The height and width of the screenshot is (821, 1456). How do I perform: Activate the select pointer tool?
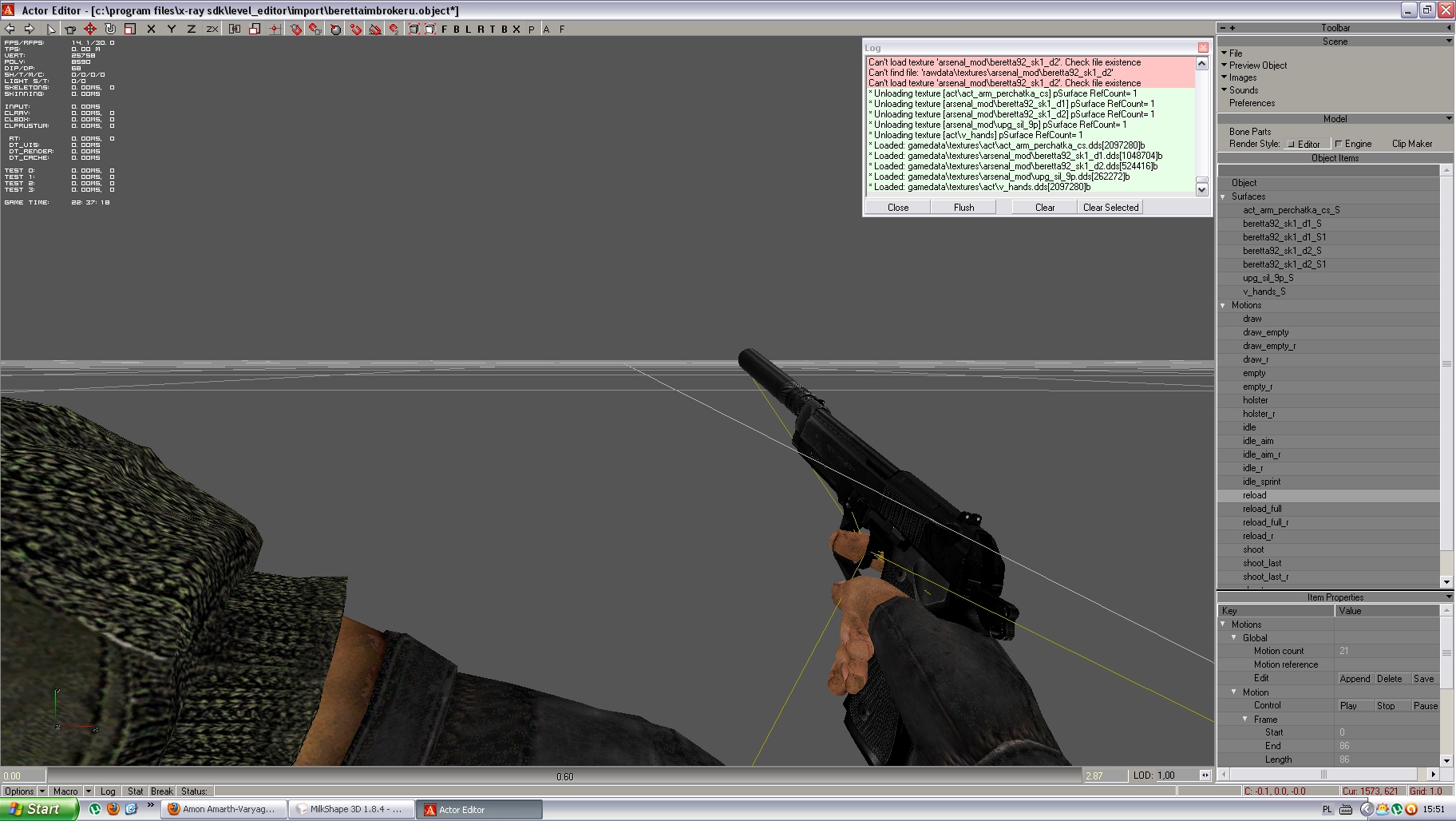pyautogui.click(x=50, y=29)
